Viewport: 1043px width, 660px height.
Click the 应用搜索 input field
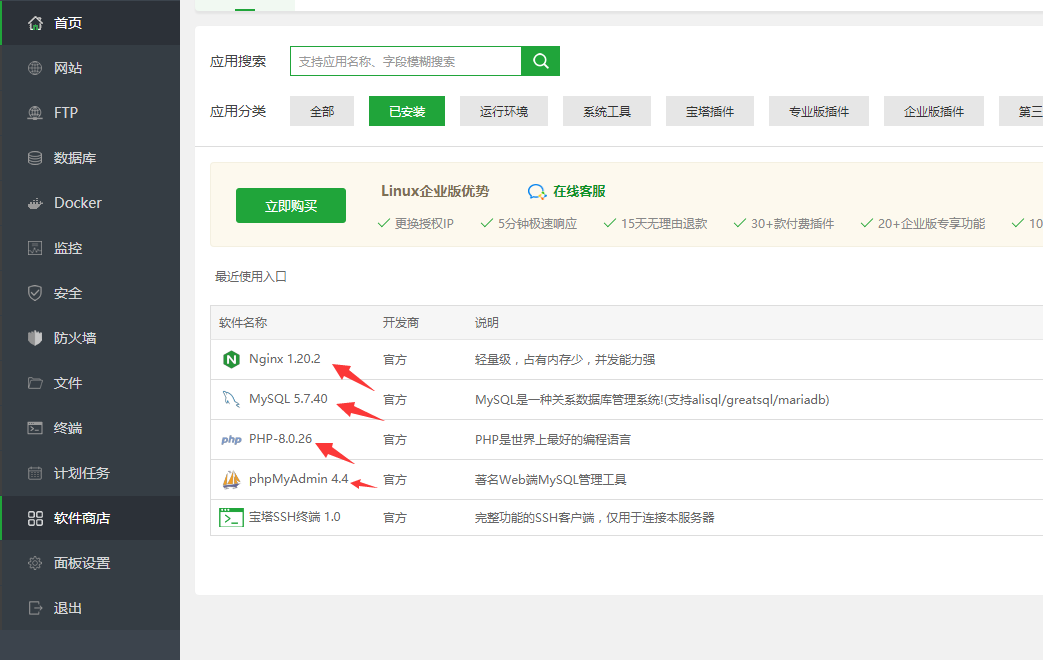405,61
